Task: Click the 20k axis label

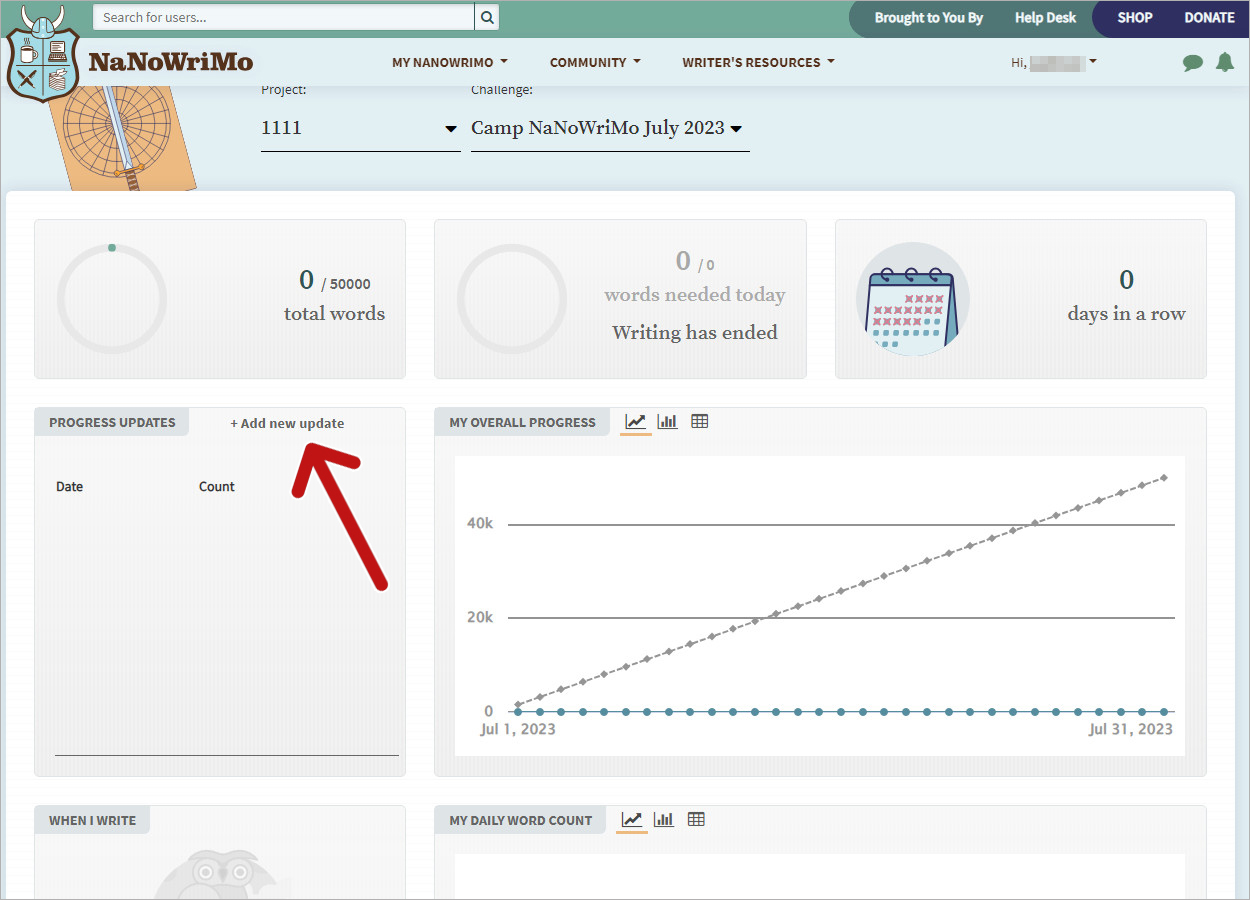Action: 480,618
